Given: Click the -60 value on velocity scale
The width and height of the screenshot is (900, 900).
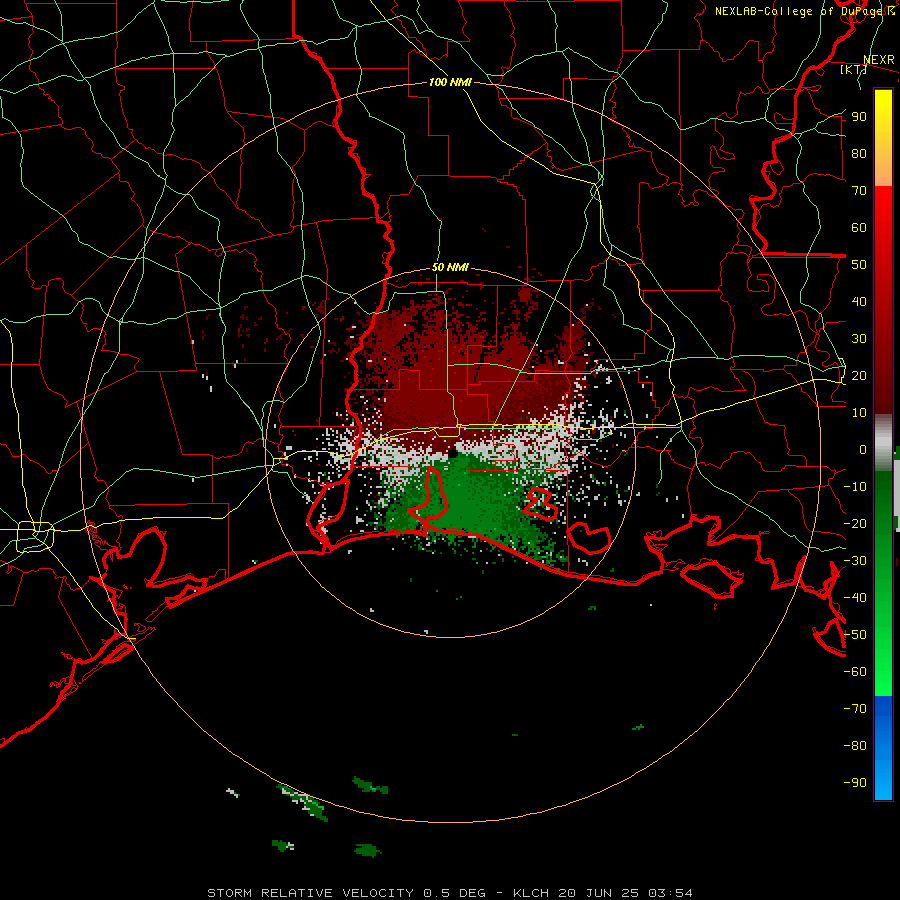Looking at the screenshot, I should (x=855, y=672).
